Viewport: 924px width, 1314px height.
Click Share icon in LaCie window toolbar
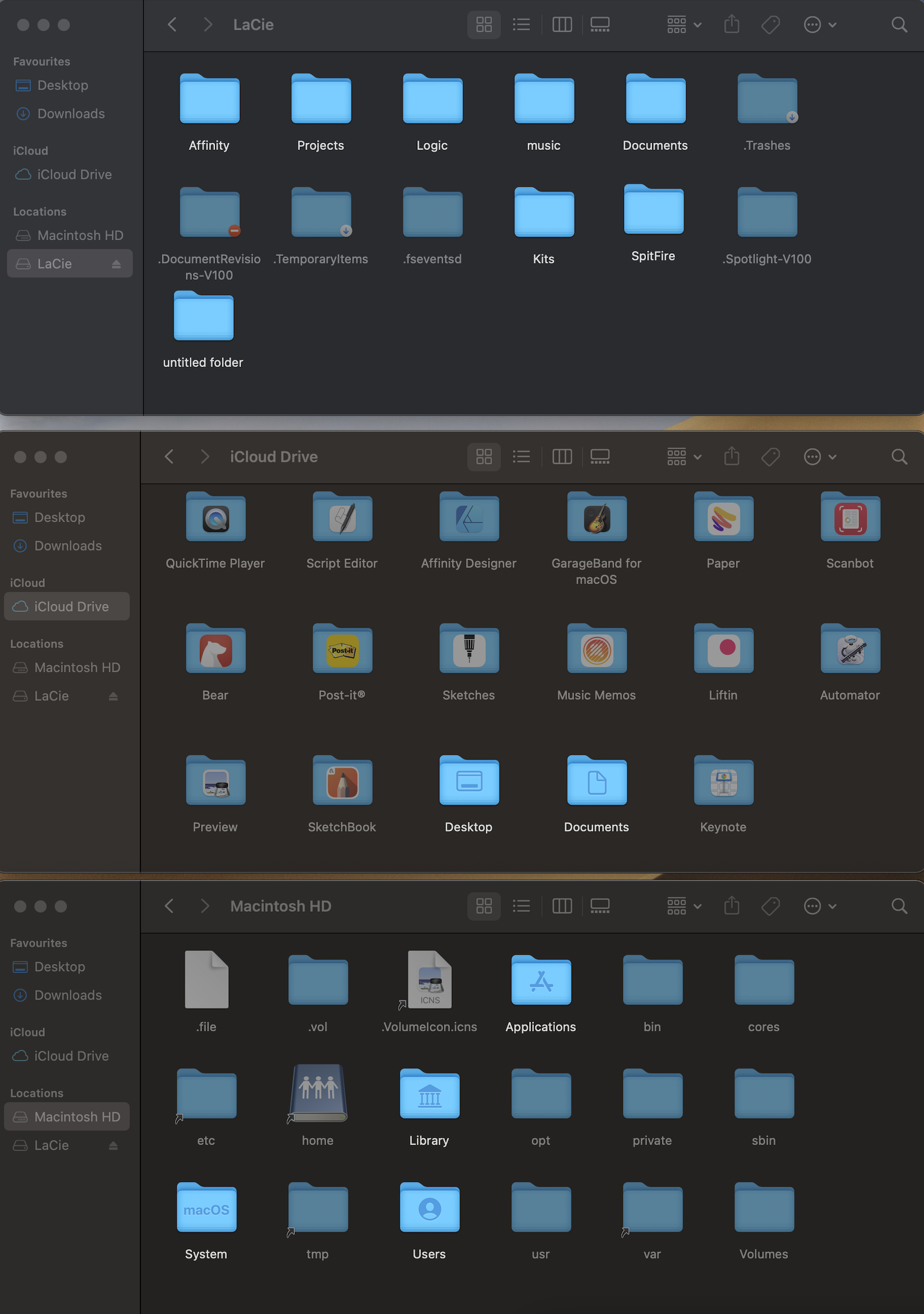[731, 24]
